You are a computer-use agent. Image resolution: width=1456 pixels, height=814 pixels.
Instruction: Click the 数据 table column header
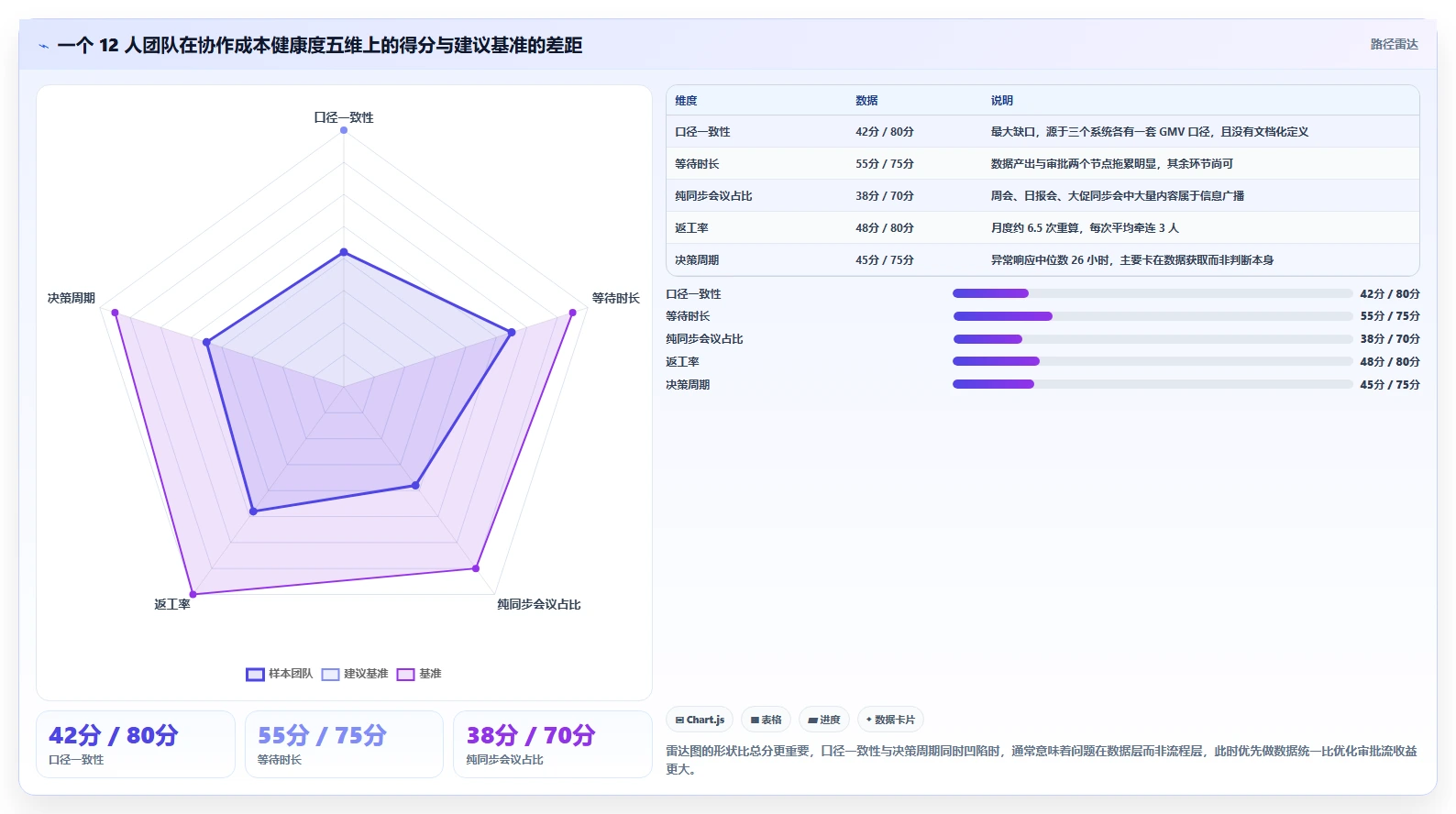tap(866, 101)
